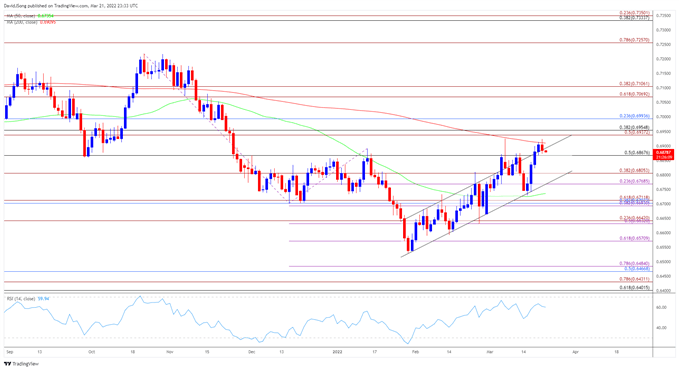Click the Feb date on the time axis
This screenshot has height=370, width=679.
click(x=415, y=352)
